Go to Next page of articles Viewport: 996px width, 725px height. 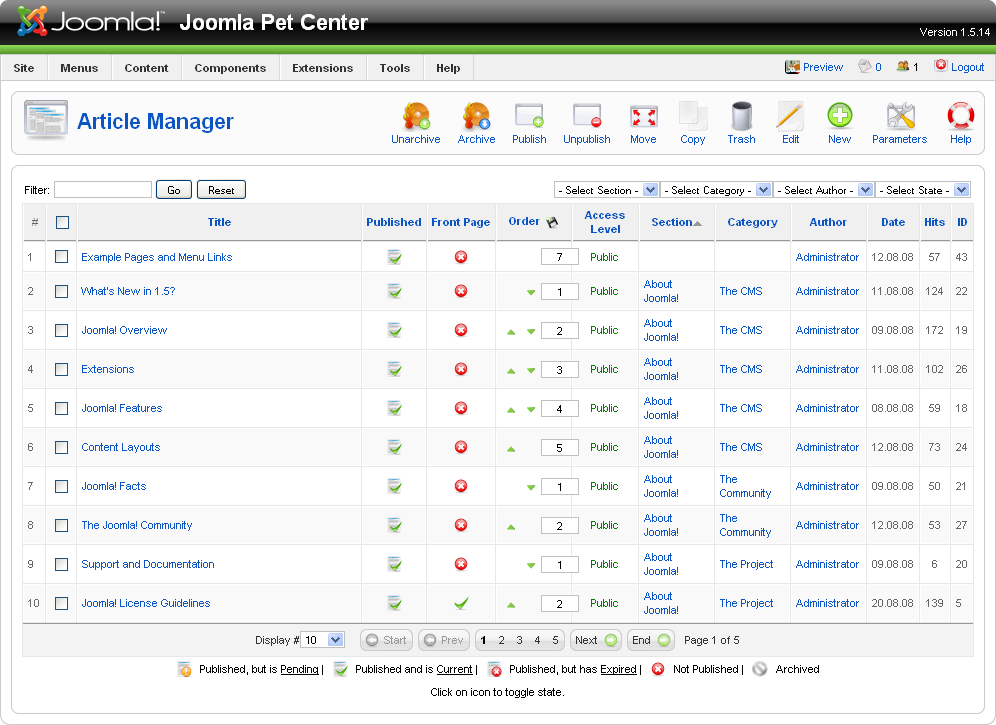pos(596,640)
